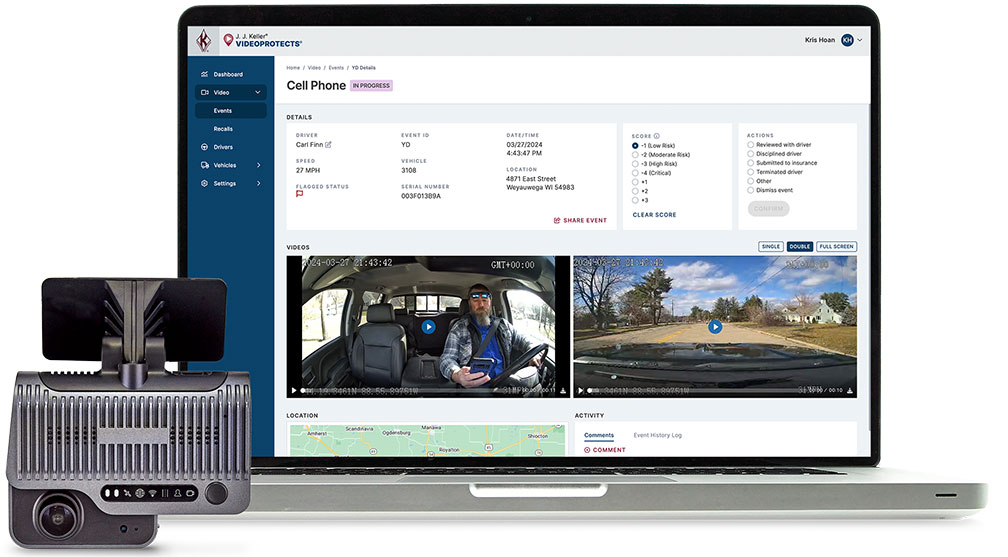Open Recalls in the sidebar
Image resolution: width=1008 pixels, height=557 pixels.
pos(223,129)
